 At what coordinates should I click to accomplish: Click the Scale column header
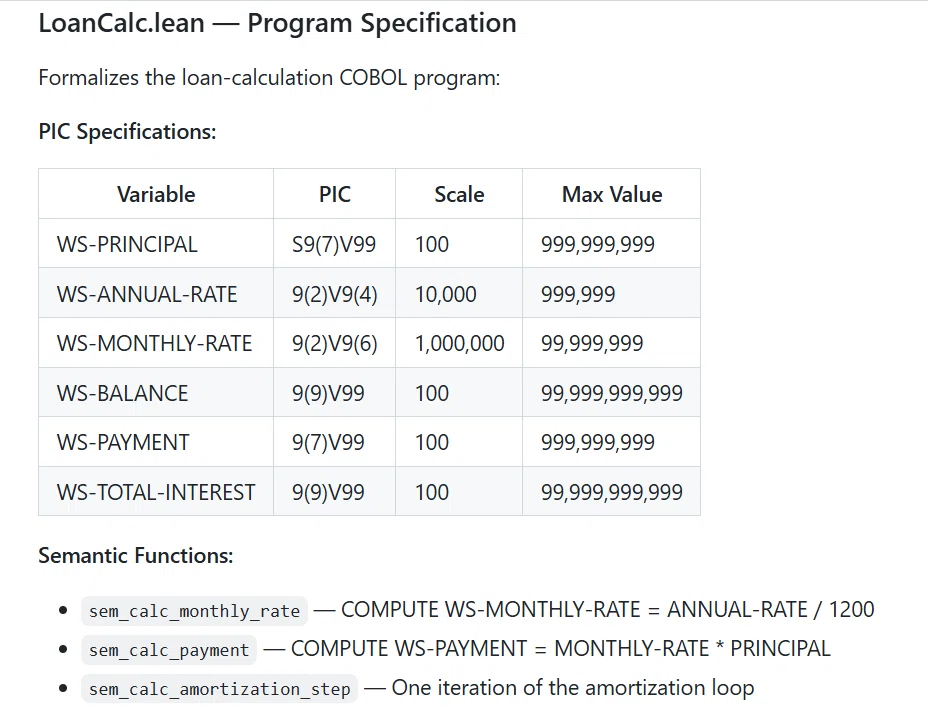(459, 194)
